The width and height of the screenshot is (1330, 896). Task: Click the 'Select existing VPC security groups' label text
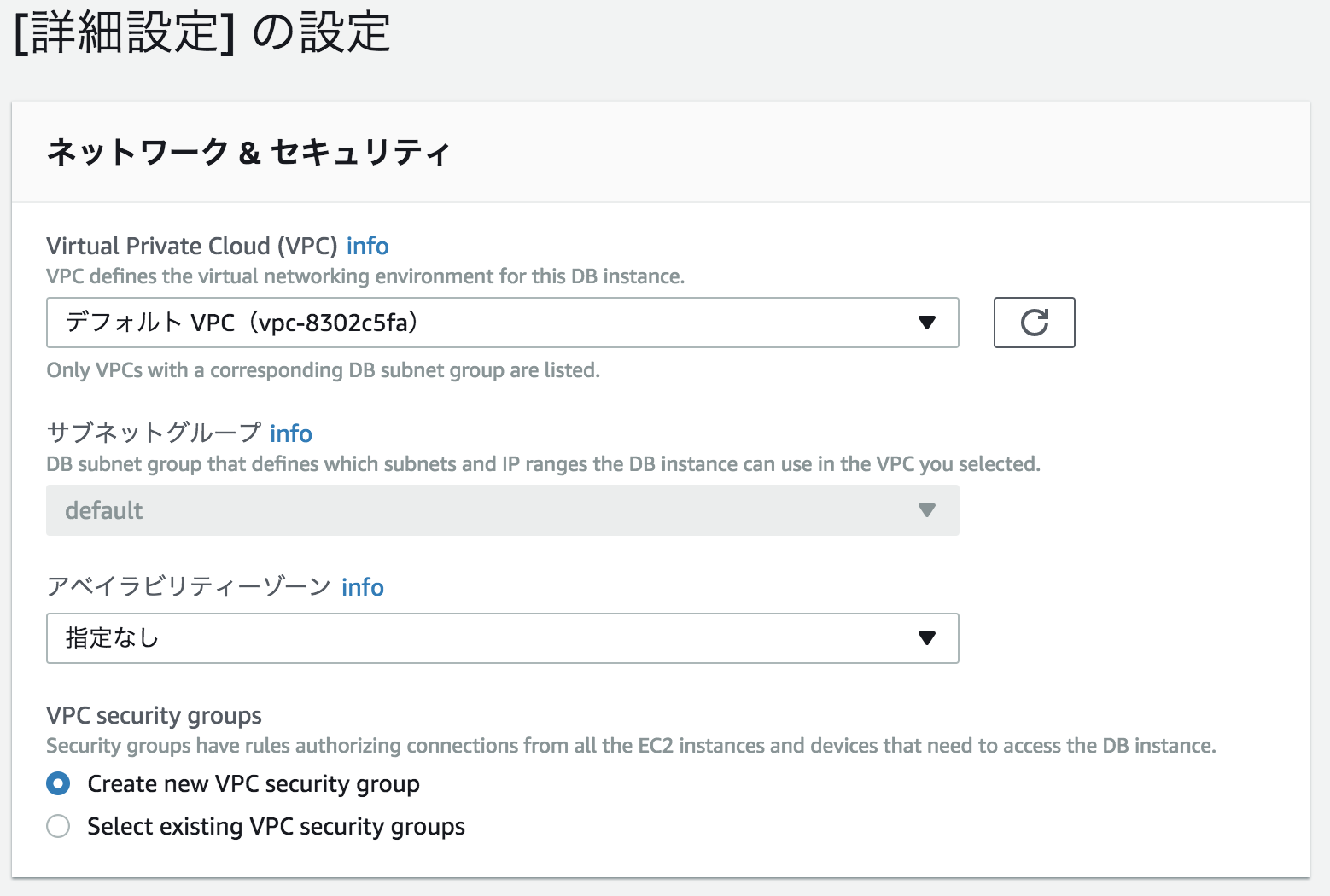click(276, 826)
